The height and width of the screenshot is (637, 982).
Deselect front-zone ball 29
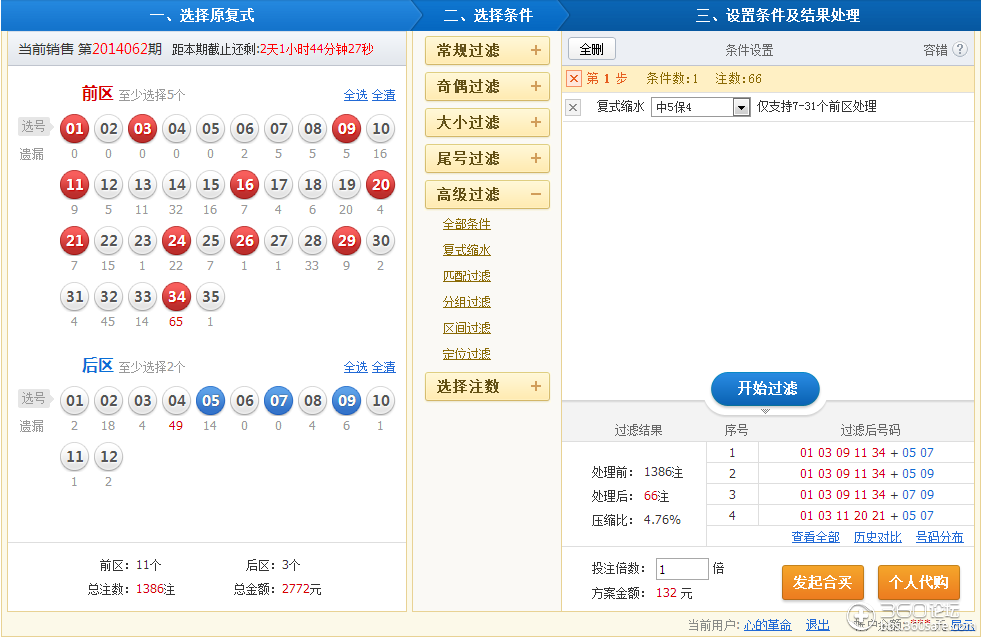pyautogui.click(x=346, y=241)
